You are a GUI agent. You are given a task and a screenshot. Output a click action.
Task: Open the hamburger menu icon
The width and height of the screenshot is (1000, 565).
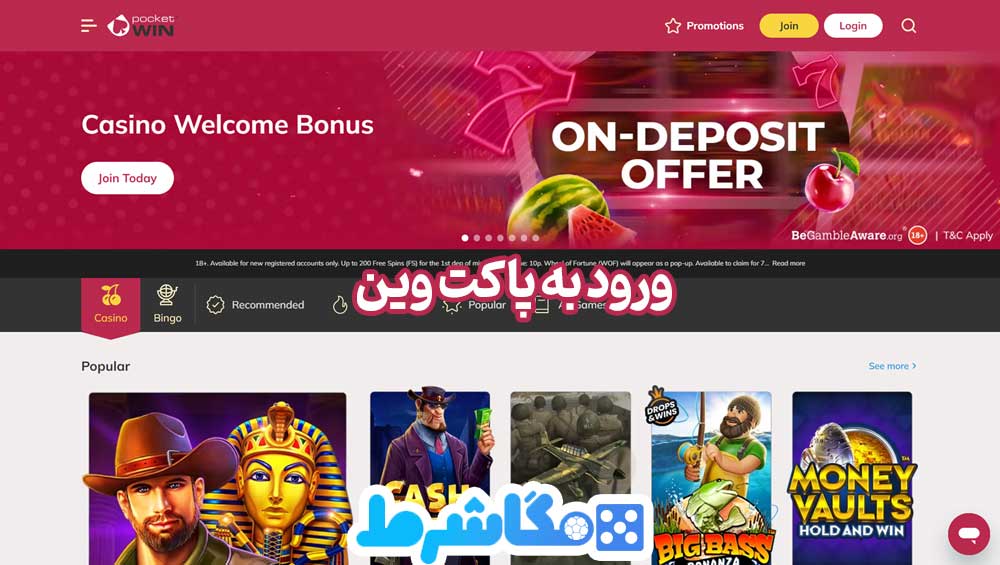pyautogui.click(x=89, y=26)
